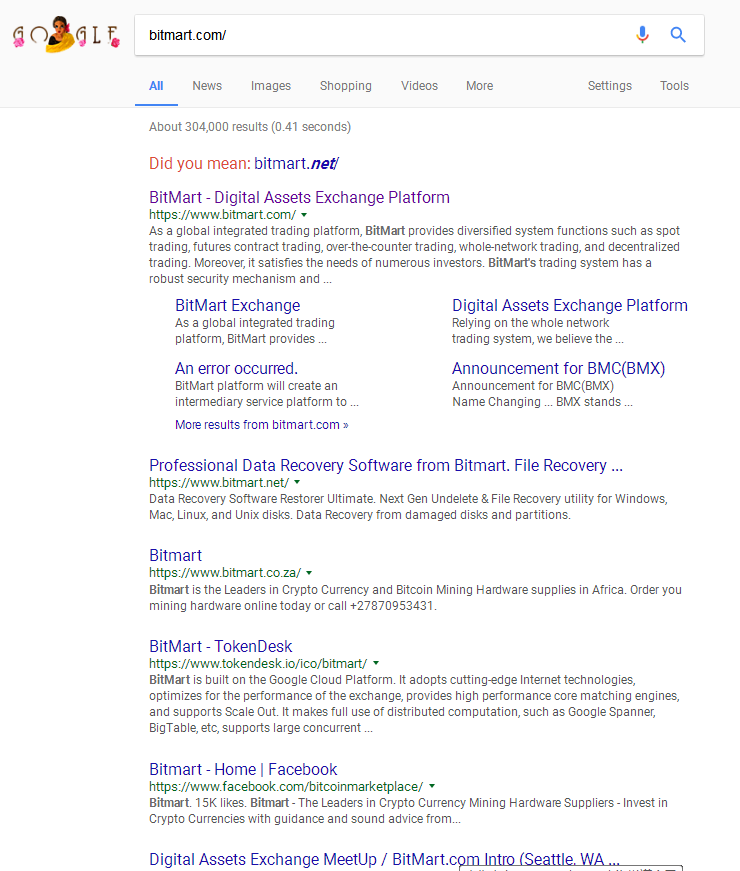Image resolution: width=740 pixels, height=871 pixels.
Task: Click the blue search magnifier icon
Action: click(678, 35)
